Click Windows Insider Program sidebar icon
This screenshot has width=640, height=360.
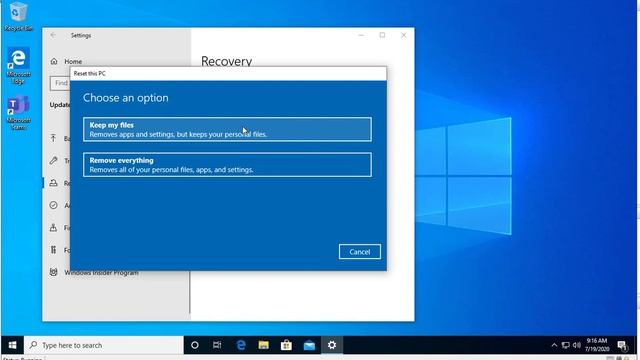[53, 272]
